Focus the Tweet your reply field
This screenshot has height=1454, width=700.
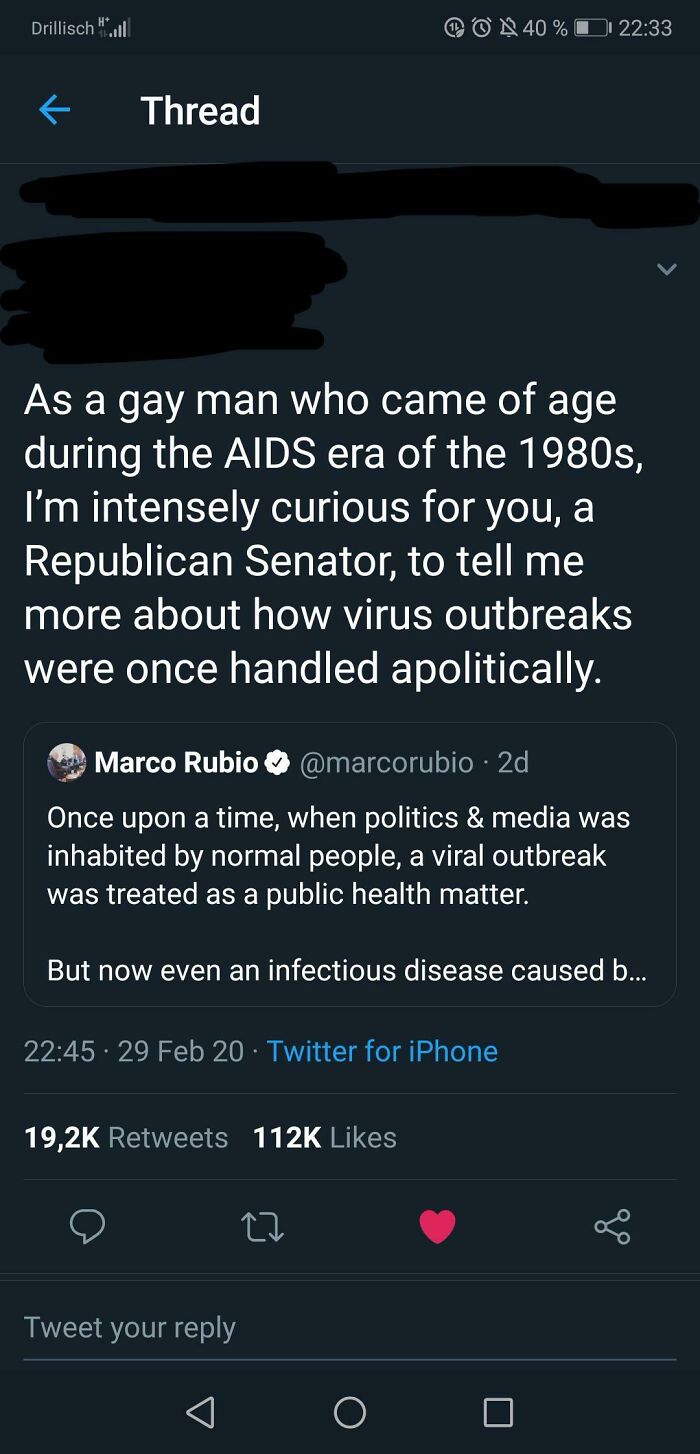[350, 1327]
